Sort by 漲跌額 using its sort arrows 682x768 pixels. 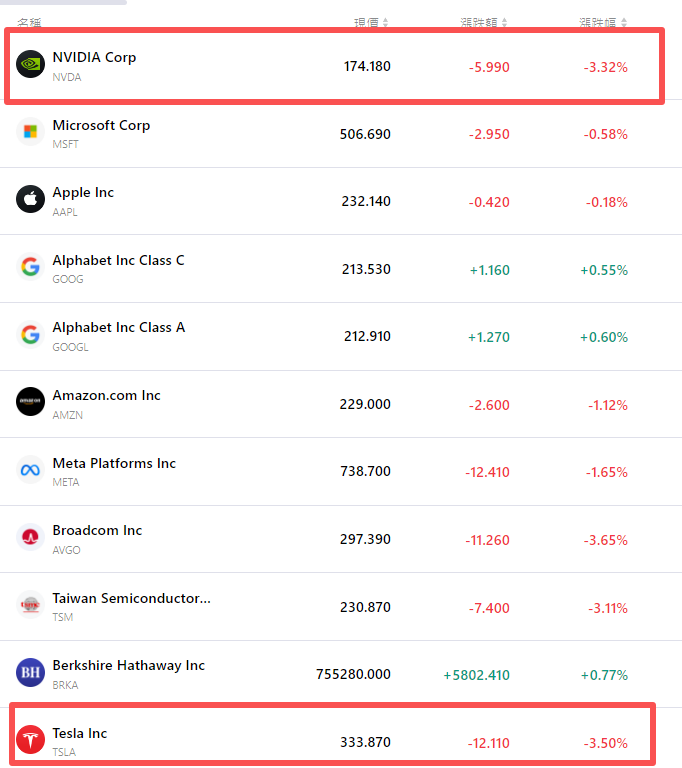pos(505,22)
